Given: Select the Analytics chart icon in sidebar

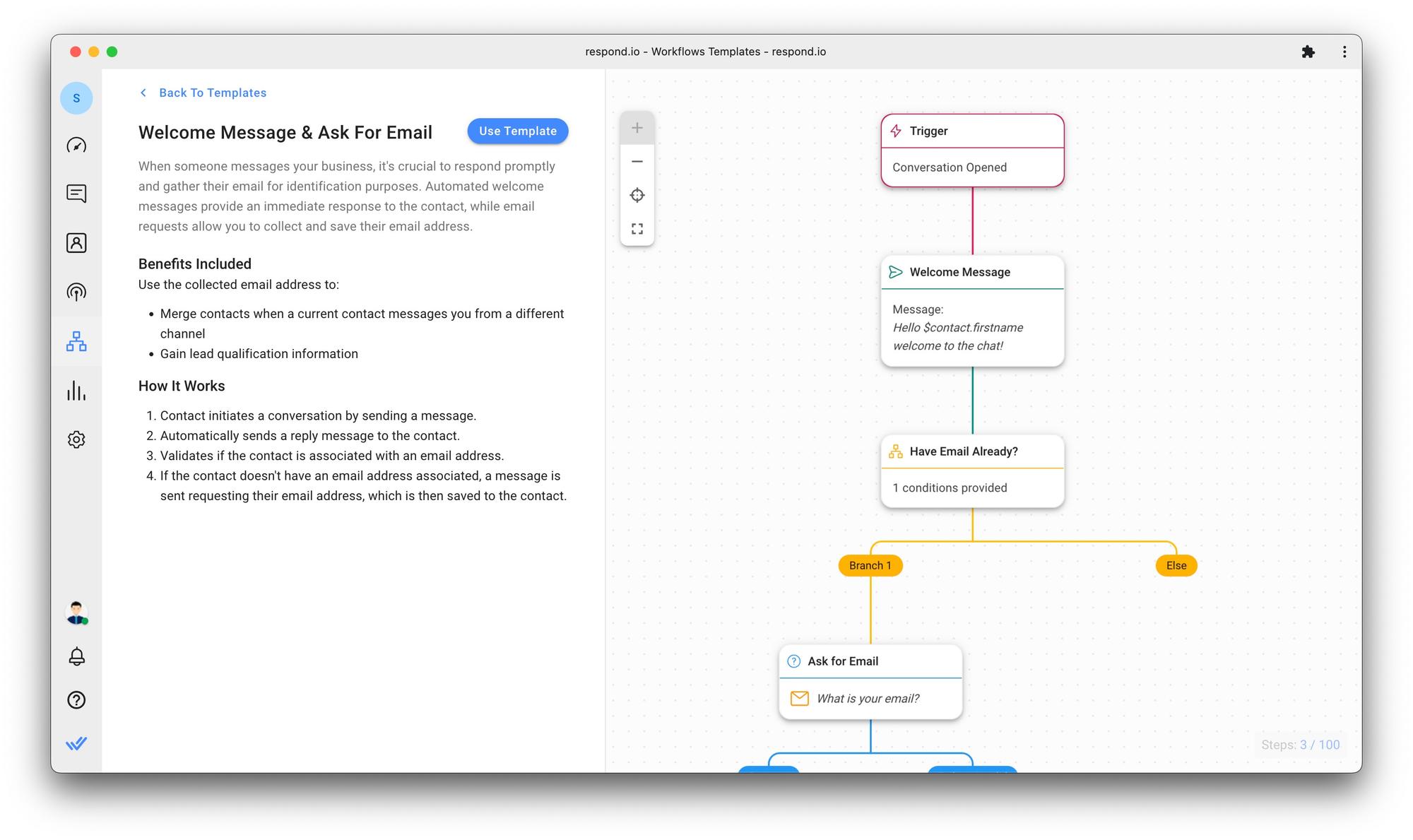Looking at the screenshot, I should tap(76, 390).
